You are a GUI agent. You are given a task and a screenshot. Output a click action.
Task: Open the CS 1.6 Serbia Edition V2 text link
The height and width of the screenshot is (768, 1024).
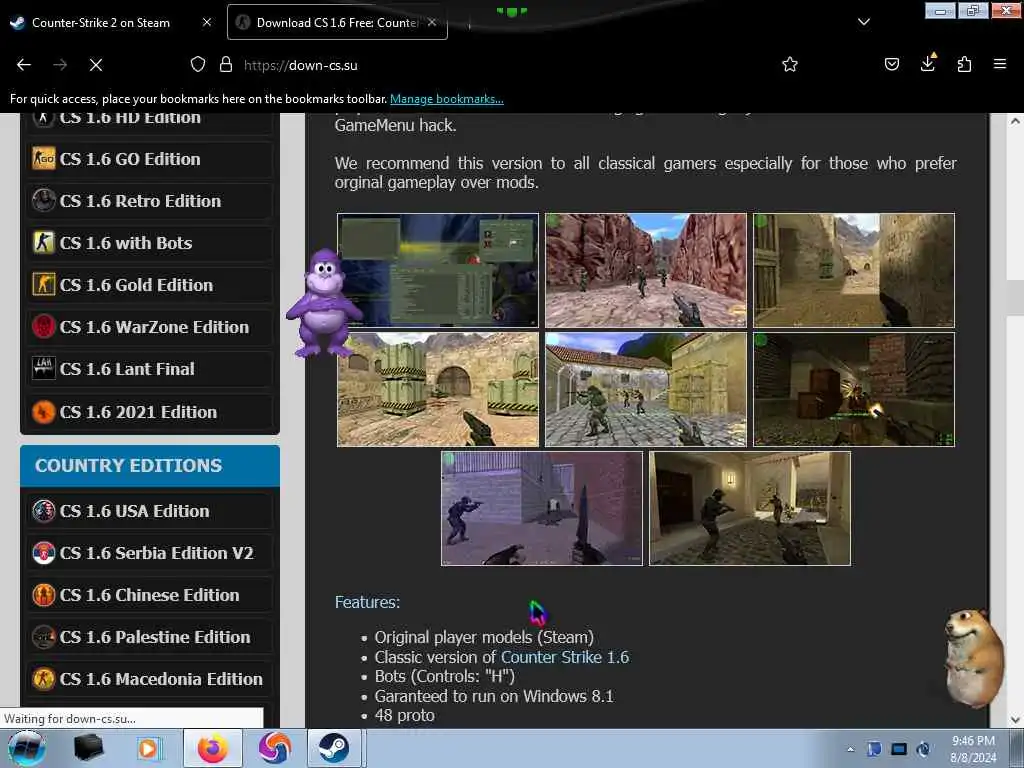[x=156, y=553]
